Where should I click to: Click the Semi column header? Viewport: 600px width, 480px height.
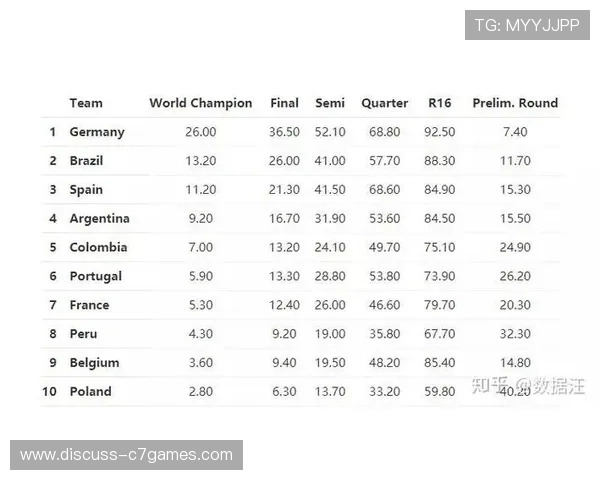[x=330, y=103]
